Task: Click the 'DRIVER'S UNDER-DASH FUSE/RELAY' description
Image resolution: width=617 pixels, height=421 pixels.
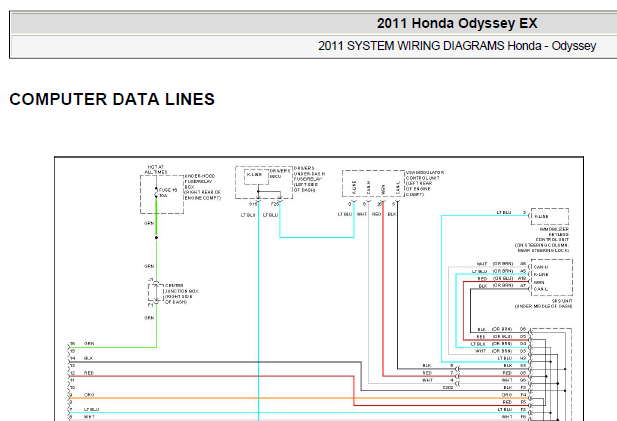Action: click(309, 179)
